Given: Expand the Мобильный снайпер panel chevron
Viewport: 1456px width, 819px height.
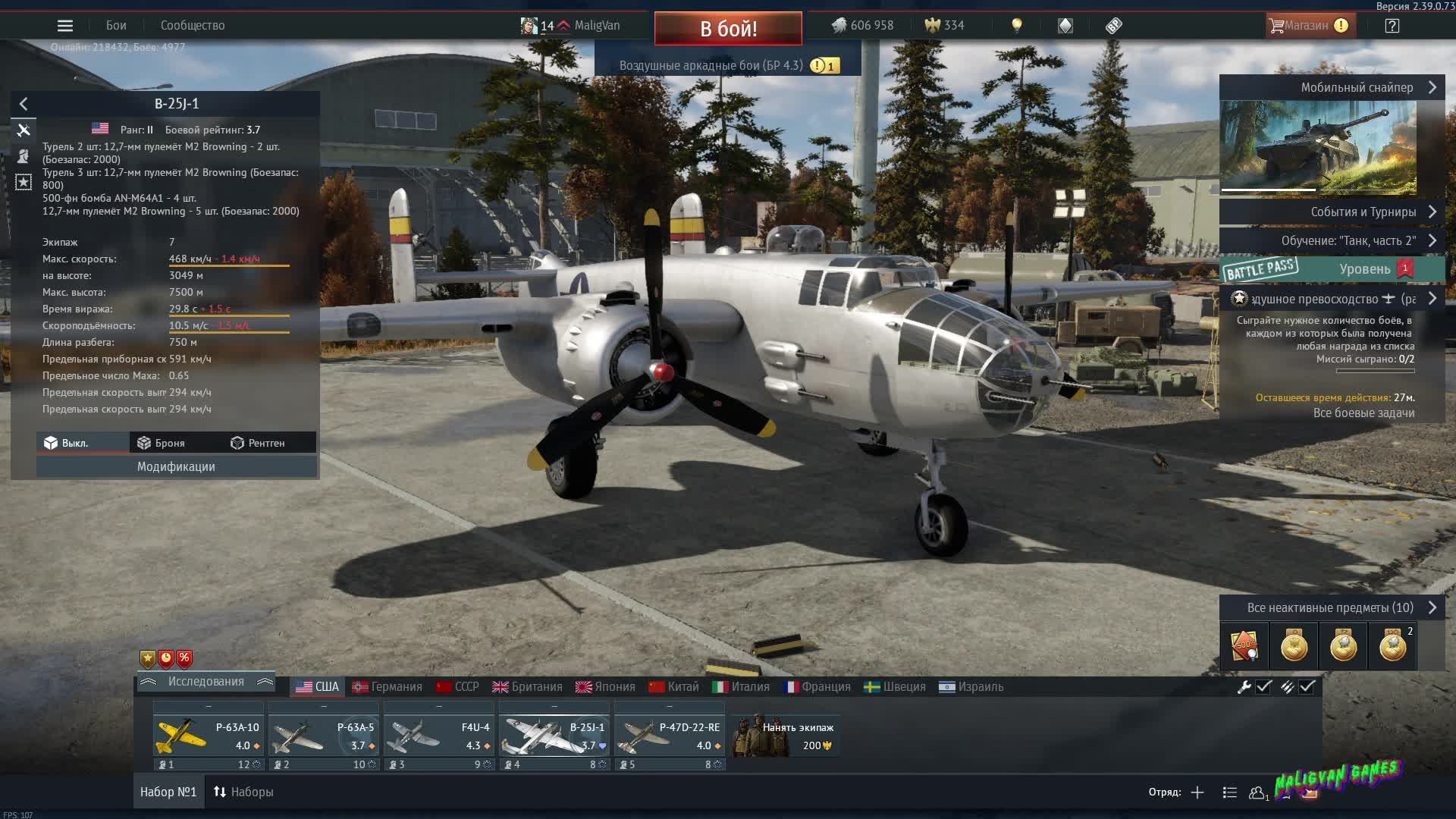Looking at the screenshot, I should (1434, 87).
